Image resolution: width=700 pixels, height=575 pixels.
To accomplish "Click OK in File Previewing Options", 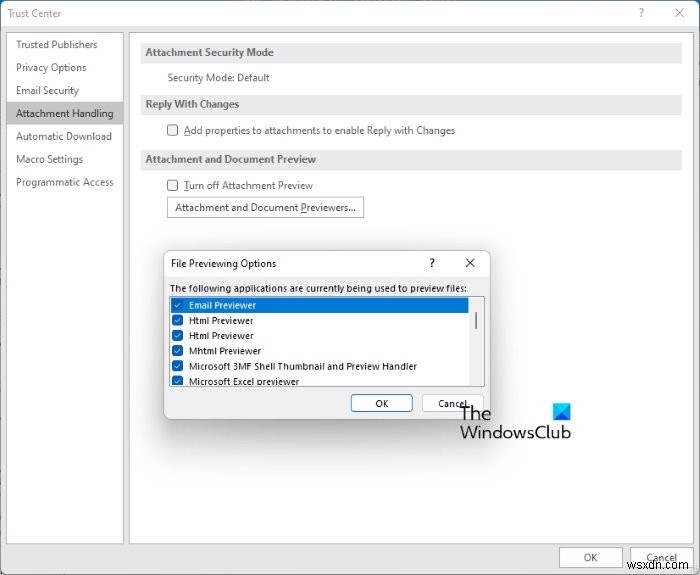I will click(382, 403).
